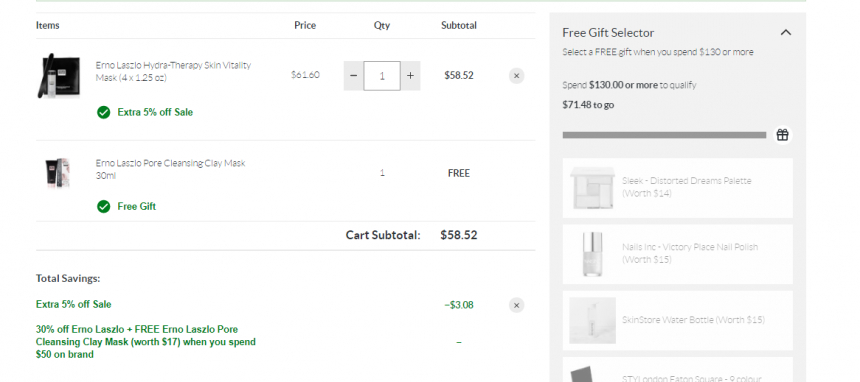Click green checkmark beside Extra 5% off Sale

(x=104, y=113)
